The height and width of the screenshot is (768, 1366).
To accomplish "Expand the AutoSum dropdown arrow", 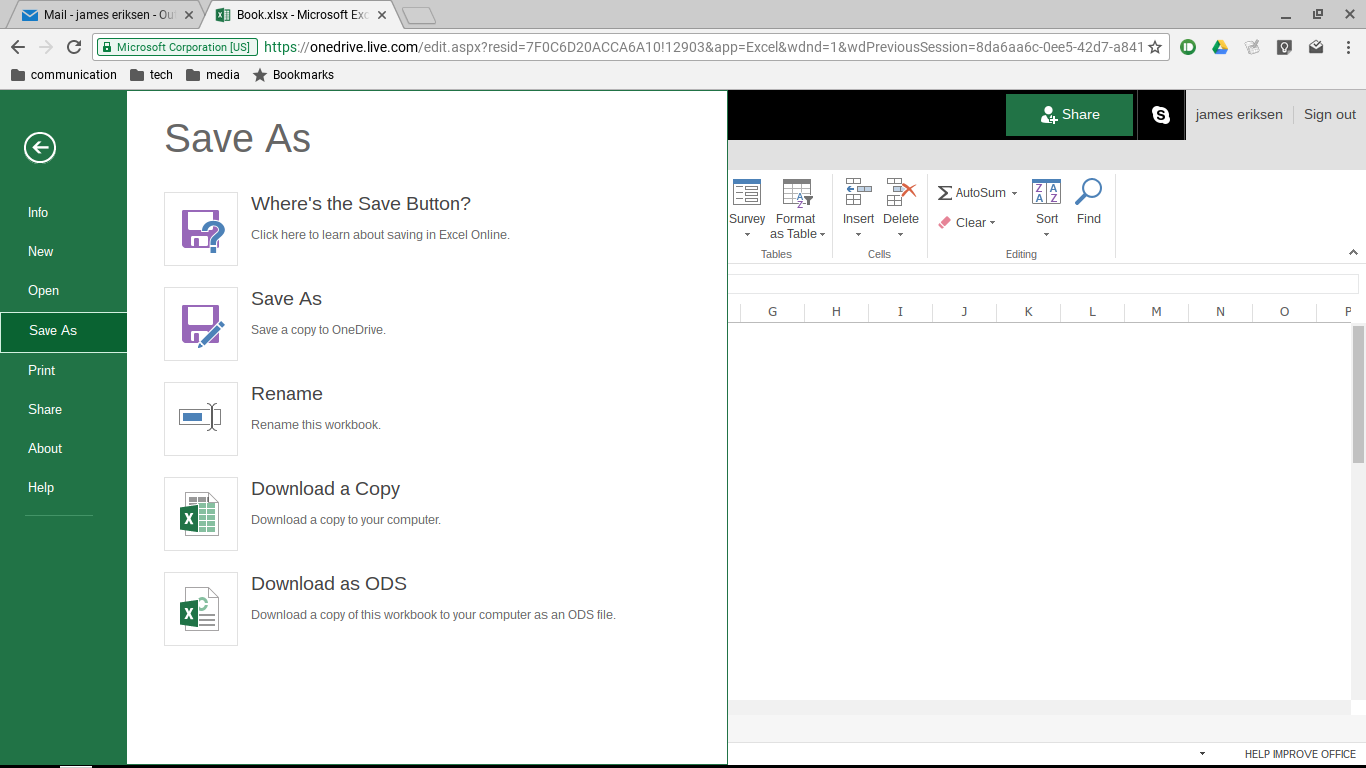I will pos(1014,194).
